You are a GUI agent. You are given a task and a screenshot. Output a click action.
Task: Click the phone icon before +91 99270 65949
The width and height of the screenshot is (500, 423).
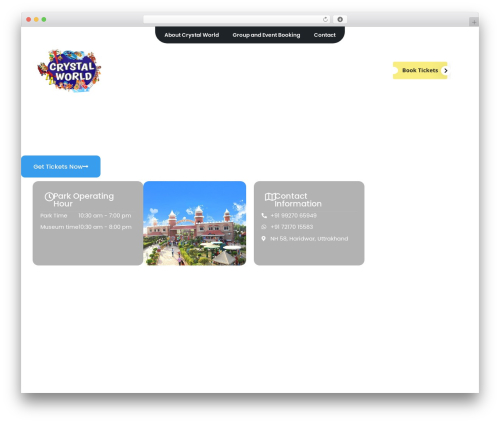pyautogui.click(x=264, y=216)
